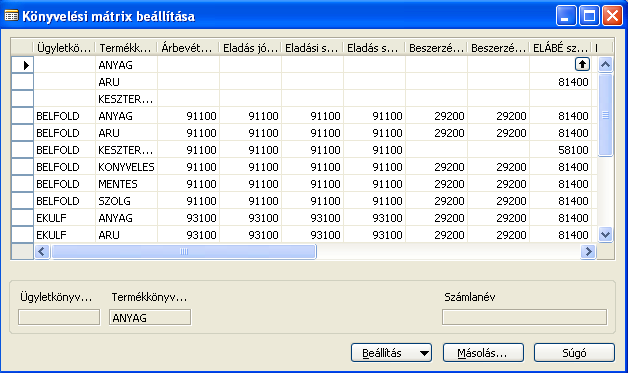Click the horizontal scrollbar right arrow

tap(588, 252)
